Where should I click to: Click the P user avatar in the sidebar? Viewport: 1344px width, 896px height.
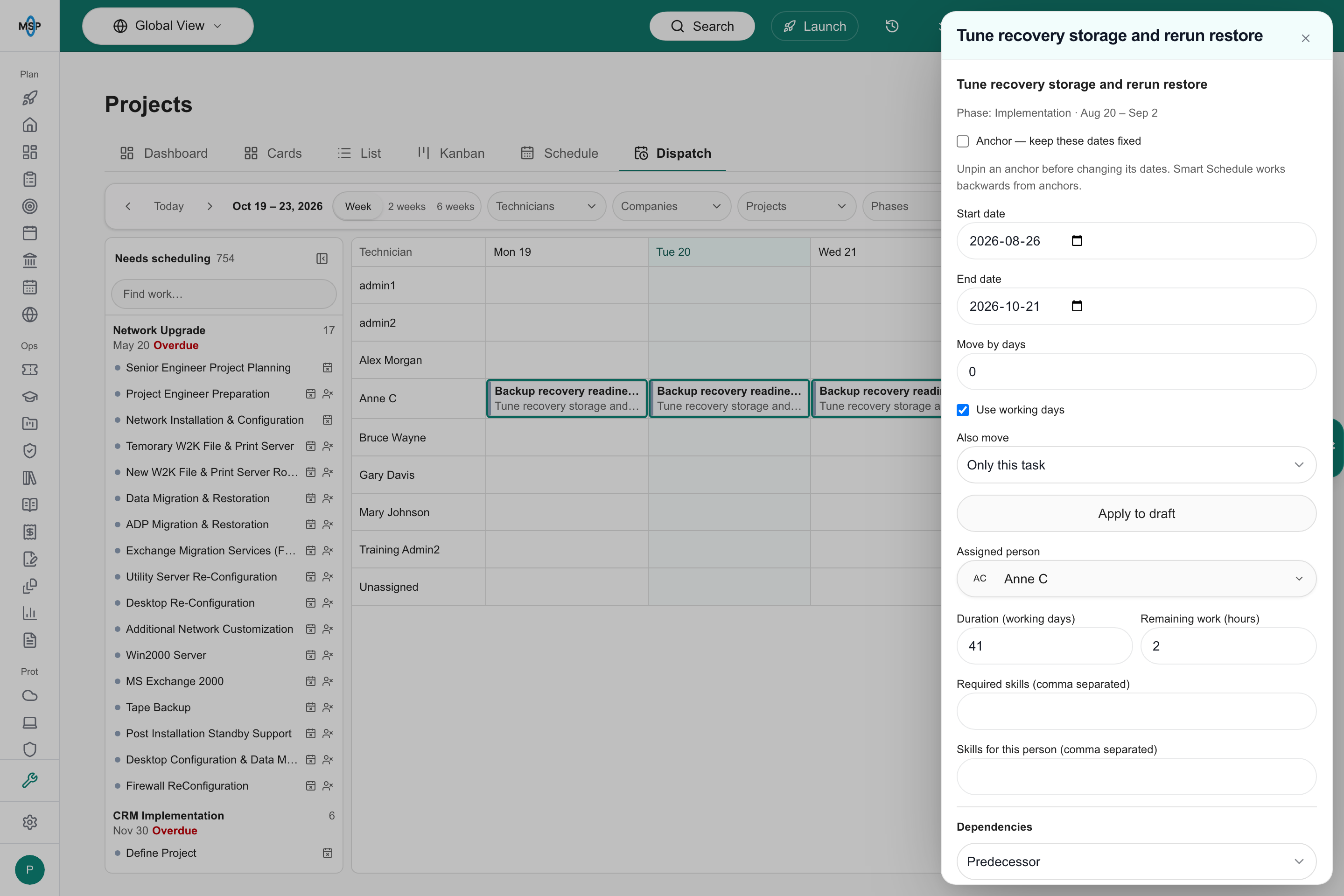pos(30,870)
